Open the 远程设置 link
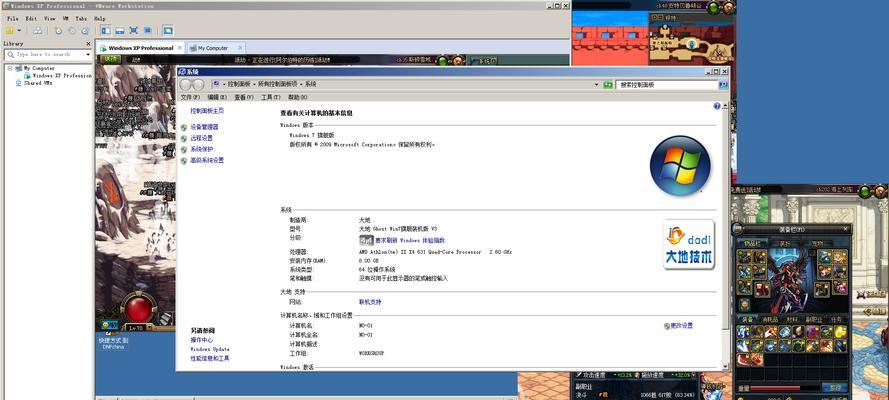This screenshot has width=889, height=400. pos(202,138)
